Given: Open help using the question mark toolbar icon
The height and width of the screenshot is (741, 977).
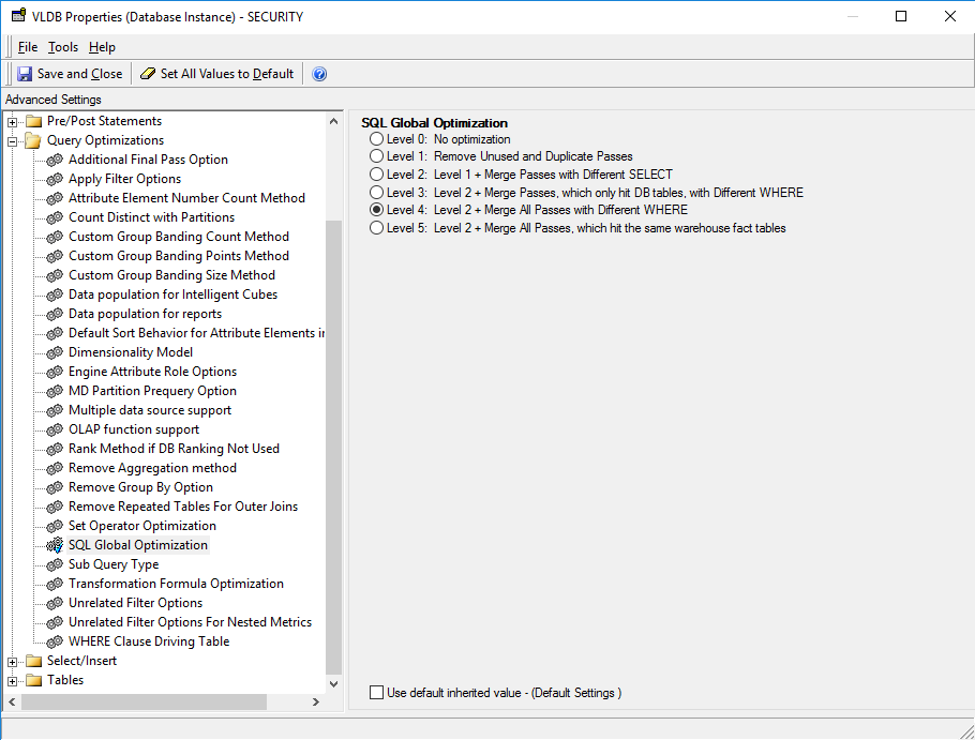Looking at the screenshot, I should click(318, 73).
